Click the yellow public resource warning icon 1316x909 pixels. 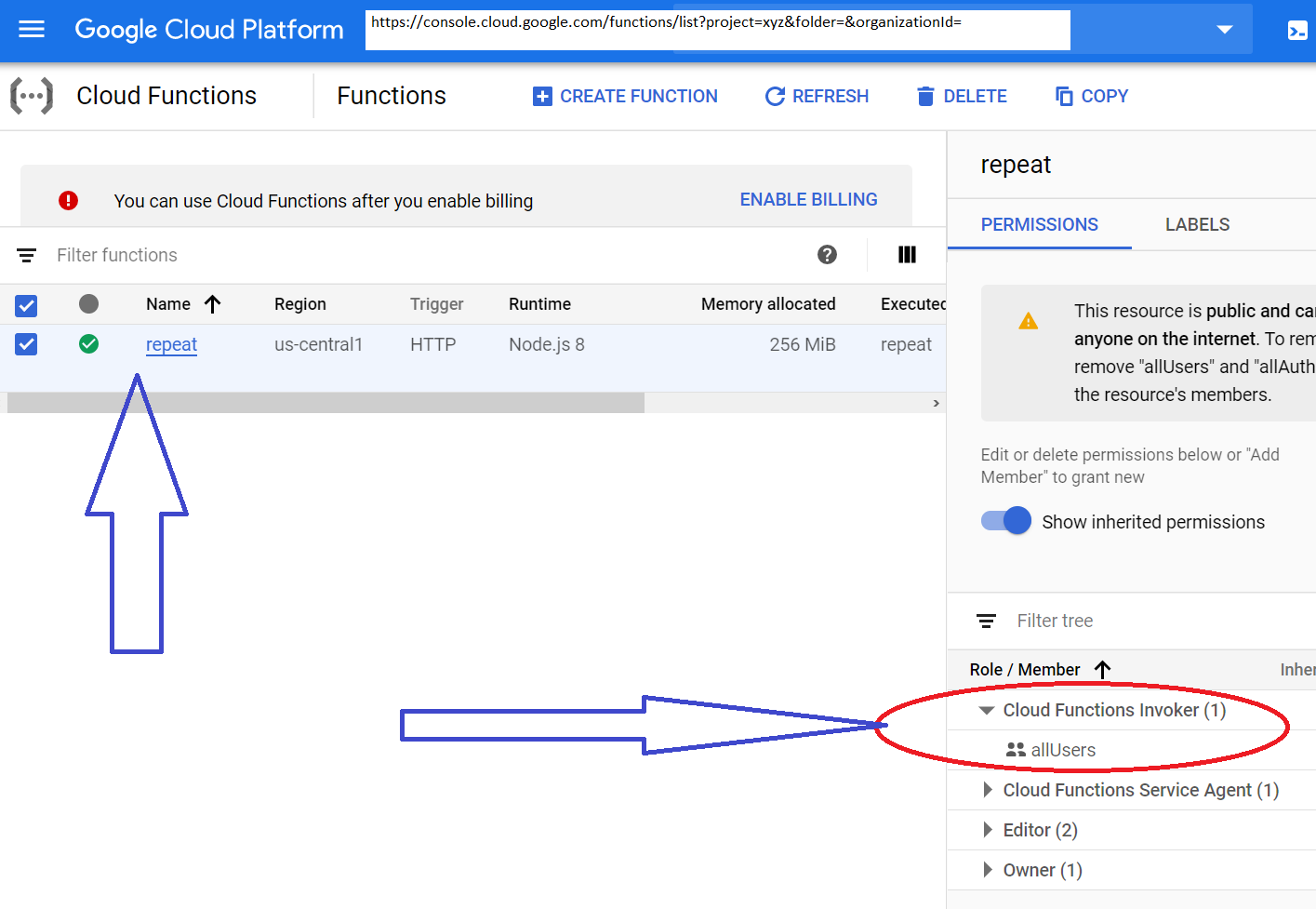pyautogui.click(x=1028, y=321)
